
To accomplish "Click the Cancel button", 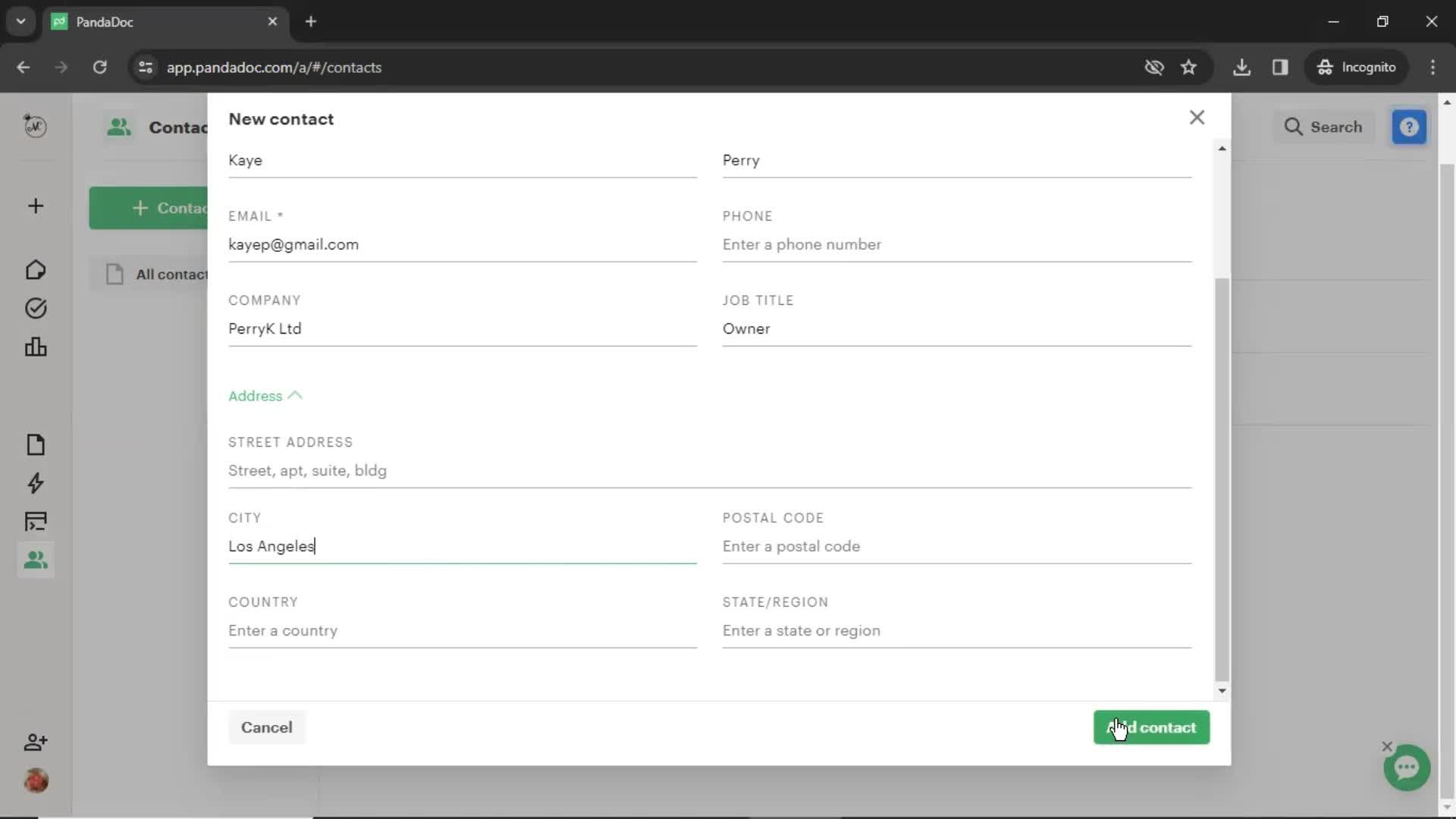I will pyautogui.click(x=267, y=727).
